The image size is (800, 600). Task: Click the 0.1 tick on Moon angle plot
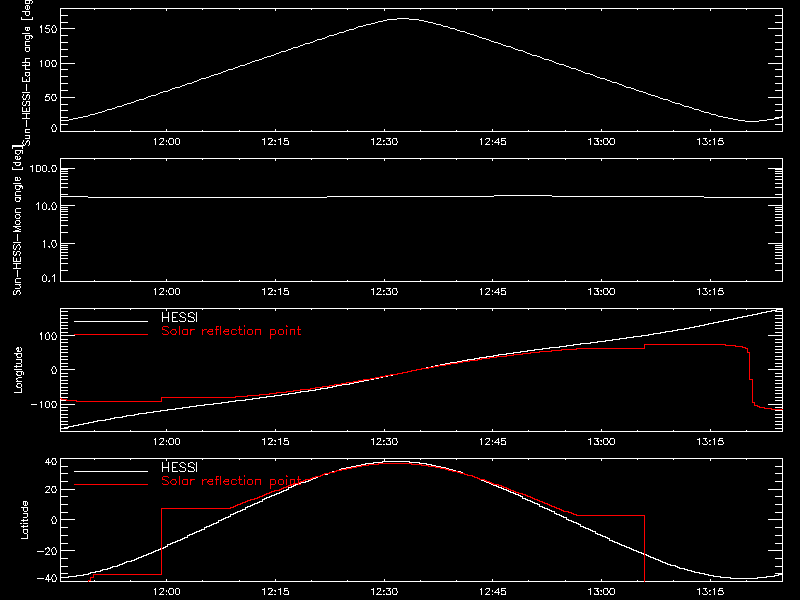coord(49,278)
